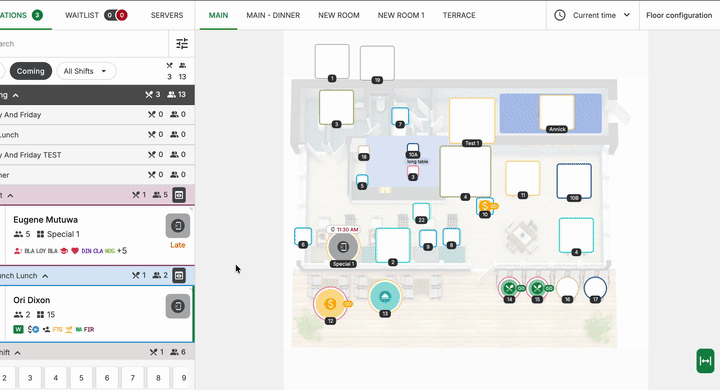Select round table 16 on terrace
This screenshot has width=720, height=390.
[567, 288]
